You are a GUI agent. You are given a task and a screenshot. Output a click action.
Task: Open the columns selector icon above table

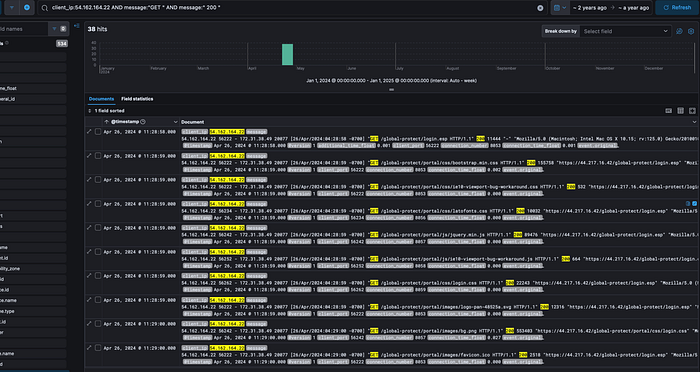pos(680,111)
